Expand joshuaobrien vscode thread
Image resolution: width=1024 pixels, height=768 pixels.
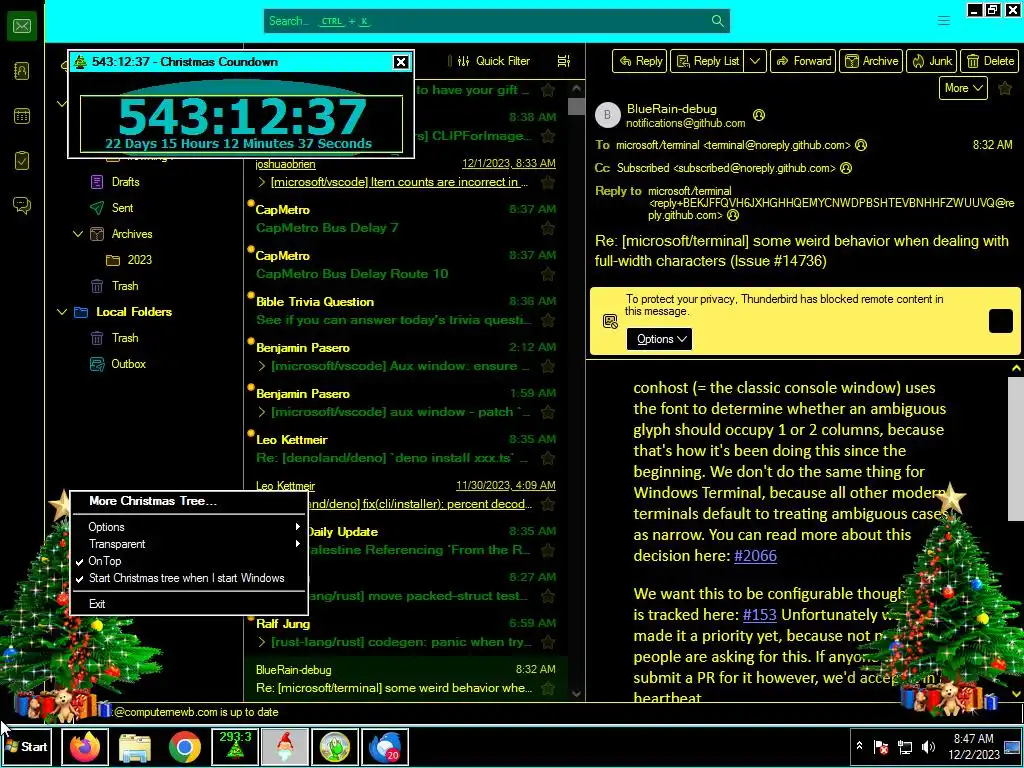(262, 182)
